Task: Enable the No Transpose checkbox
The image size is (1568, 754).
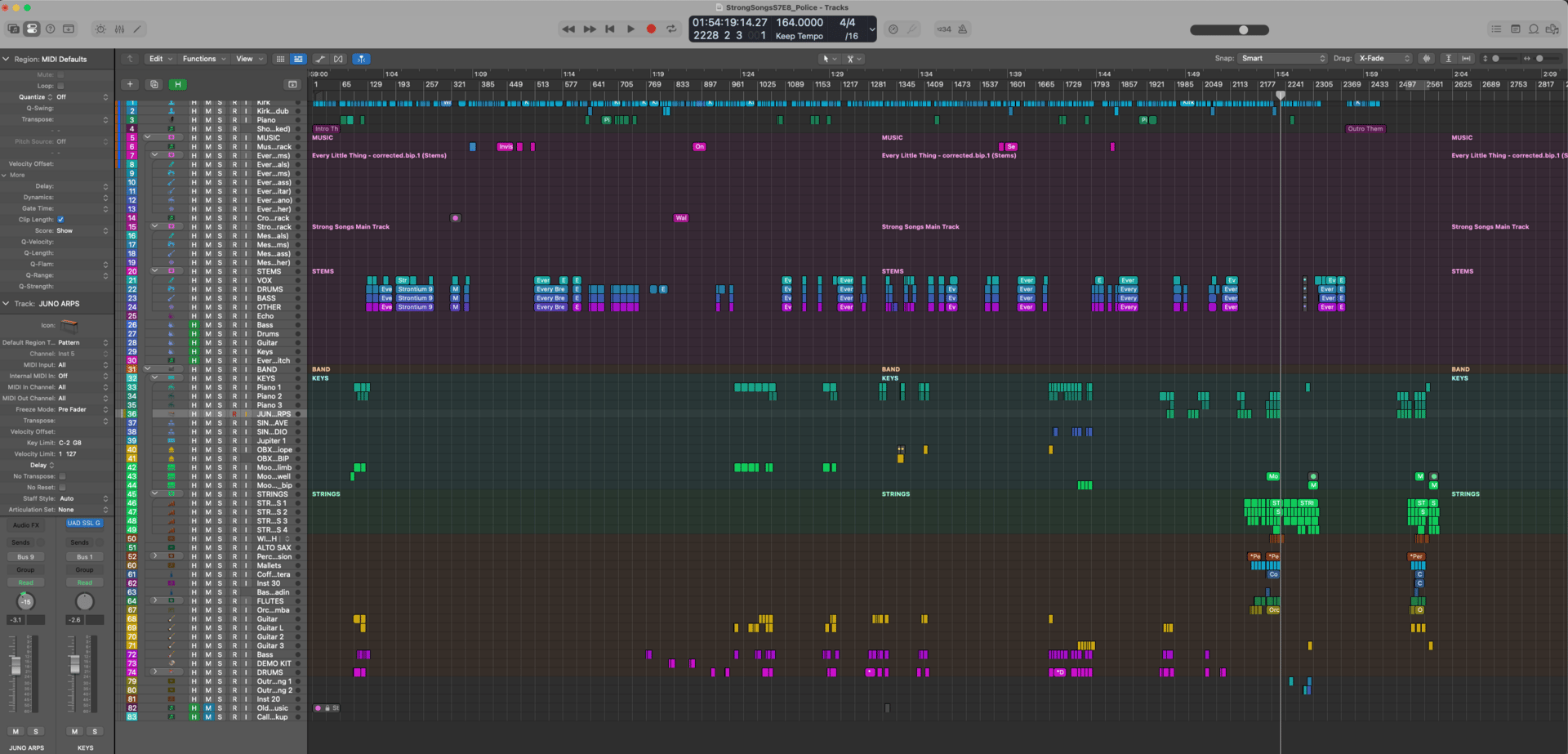Action: 62,476
